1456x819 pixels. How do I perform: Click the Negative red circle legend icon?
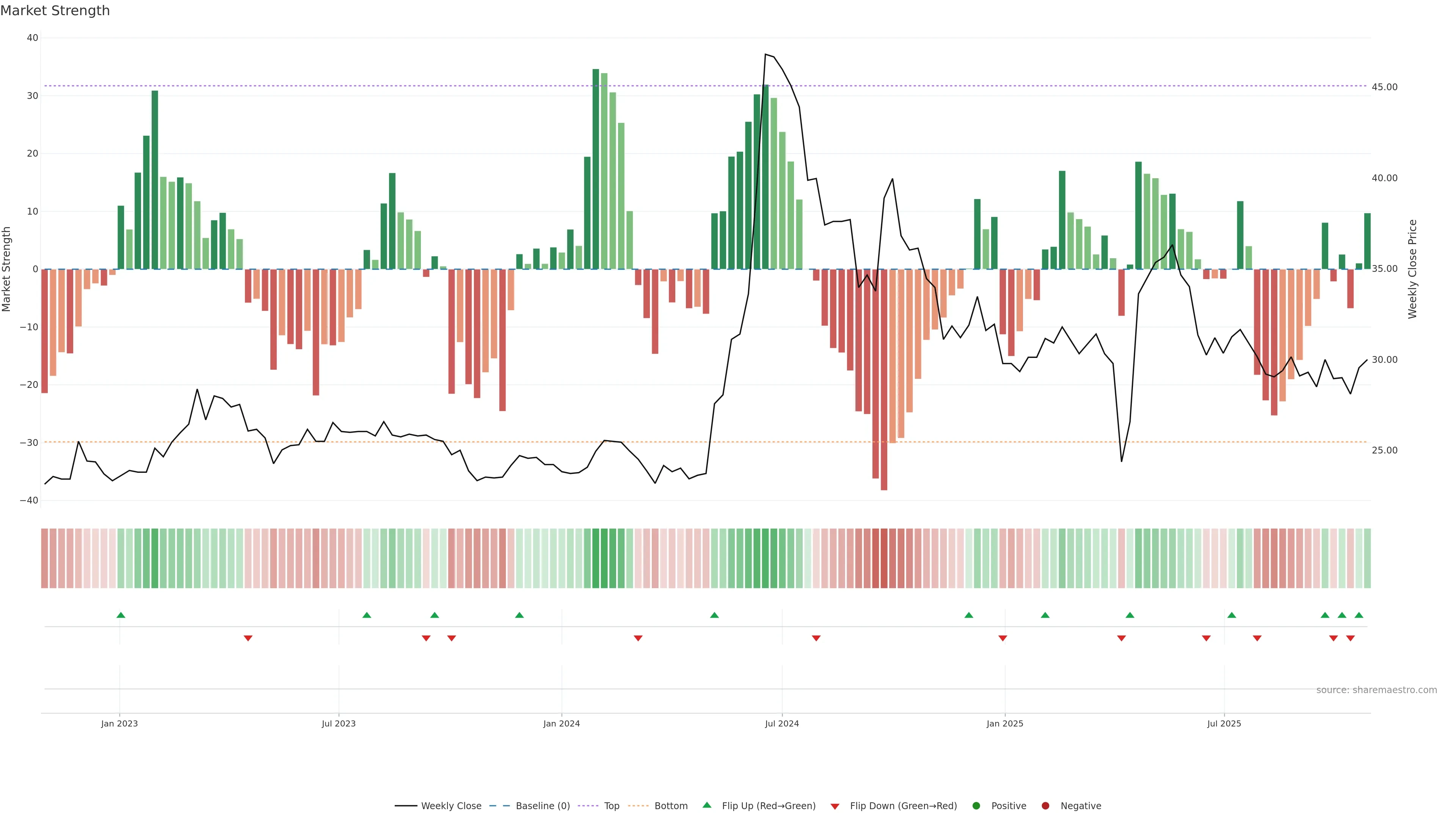pos(1045,805)
